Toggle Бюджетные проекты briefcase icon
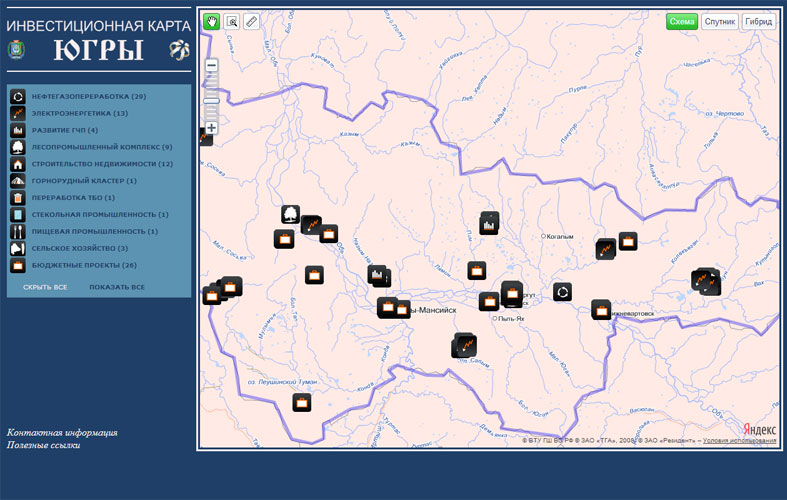The image size is (787, 500). click(x=18, y=266)
